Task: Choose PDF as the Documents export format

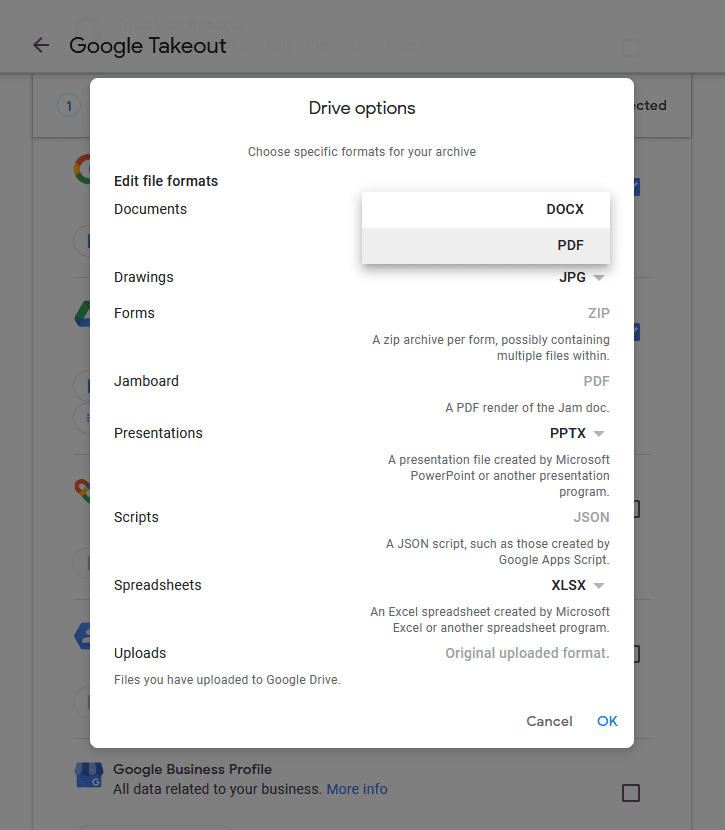Action: (570, 245)
